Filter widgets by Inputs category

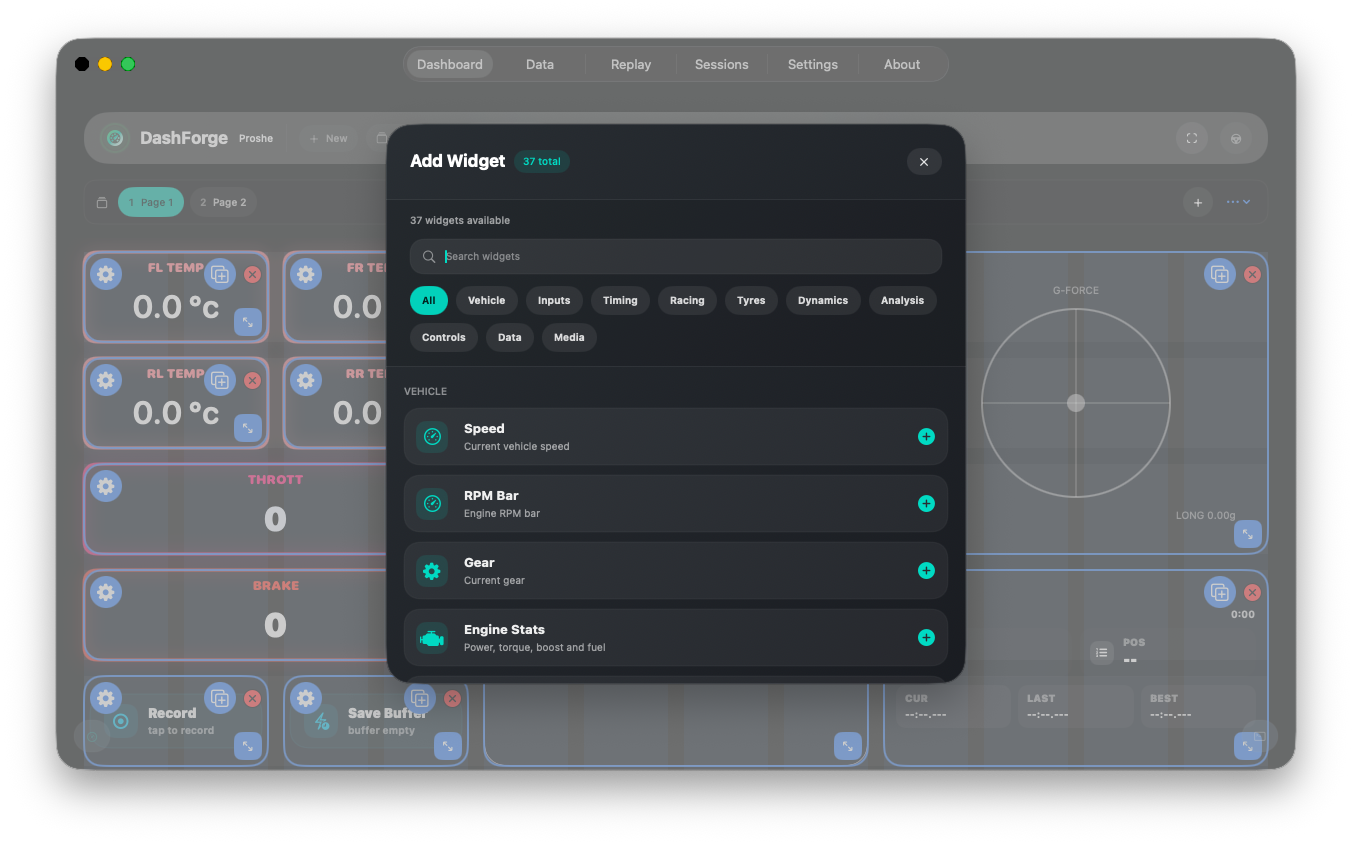coord(554,300)
